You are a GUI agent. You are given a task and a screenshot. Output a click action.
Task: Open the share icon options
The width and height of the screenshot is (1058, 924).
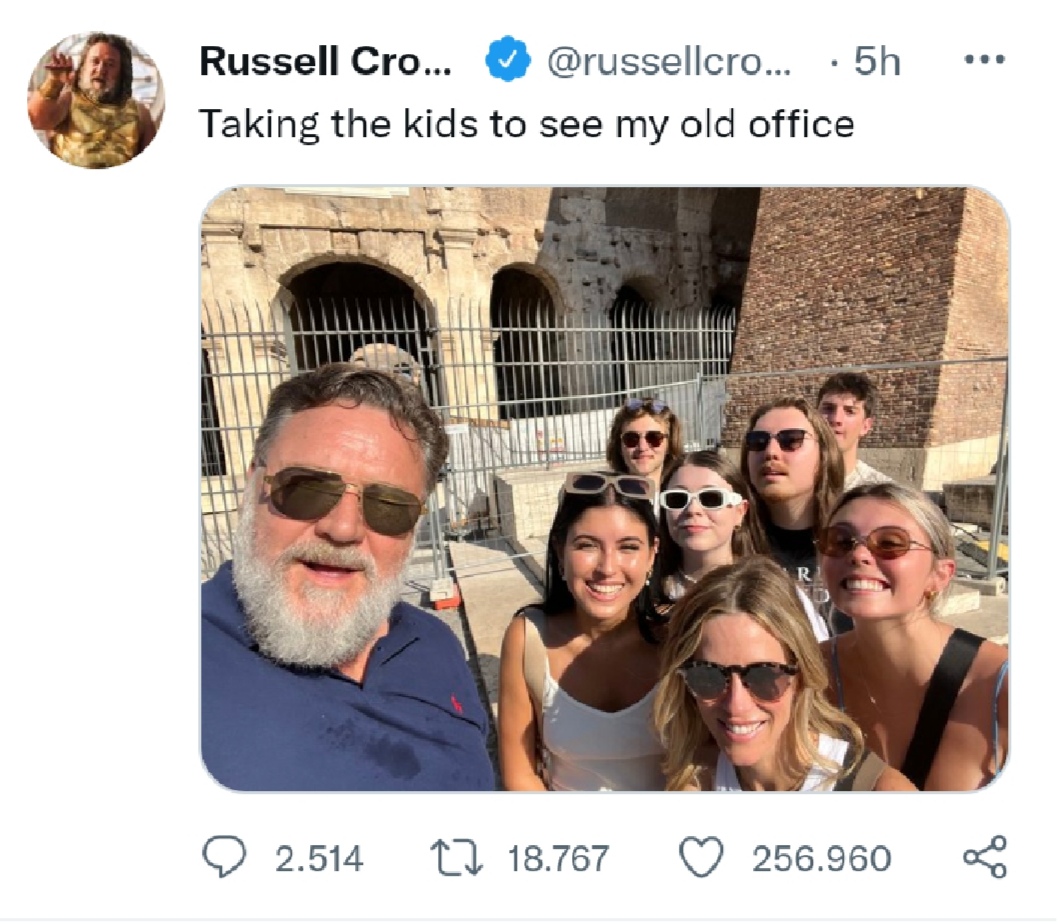click(x=984, y=858)
